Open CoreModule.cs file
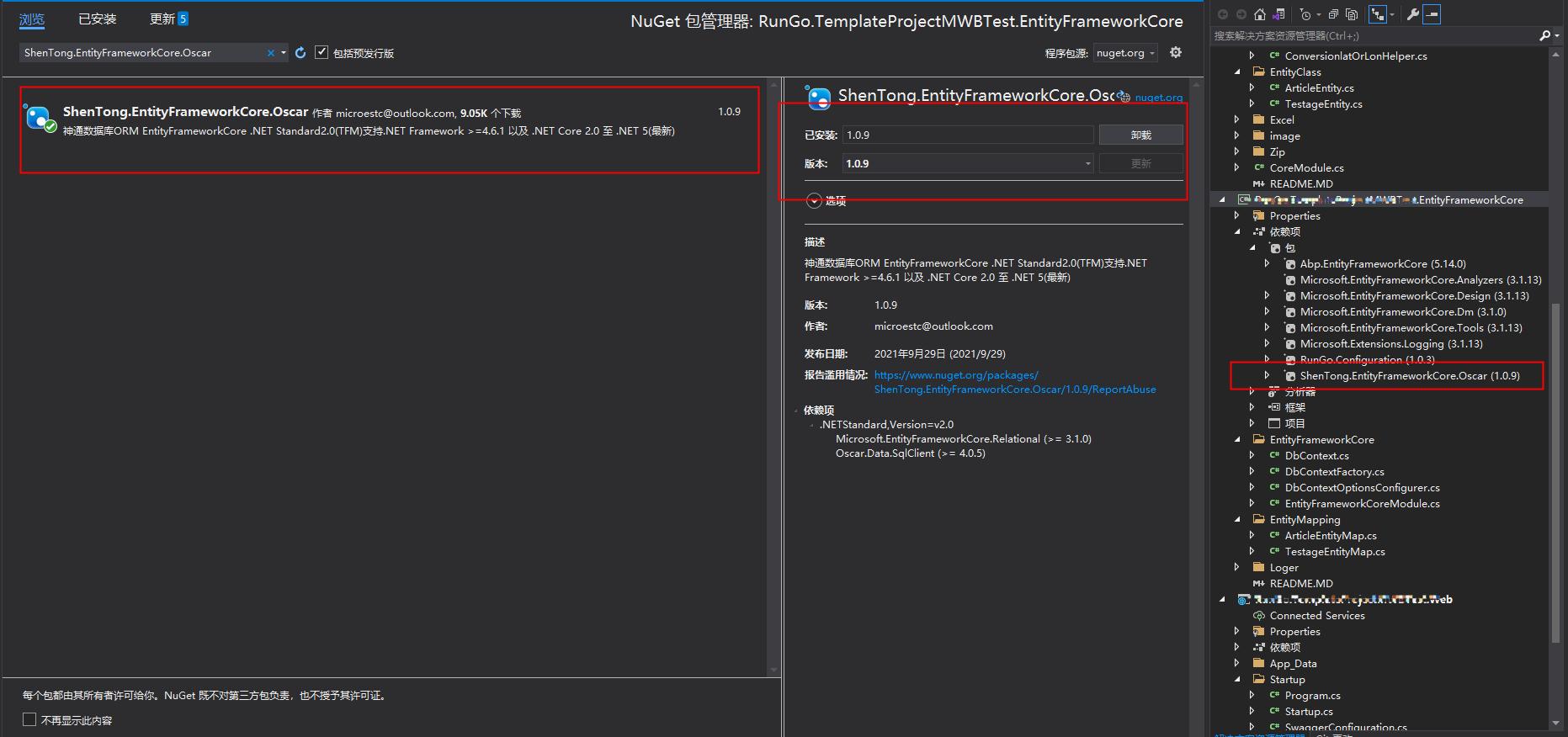 [1306, 167]
